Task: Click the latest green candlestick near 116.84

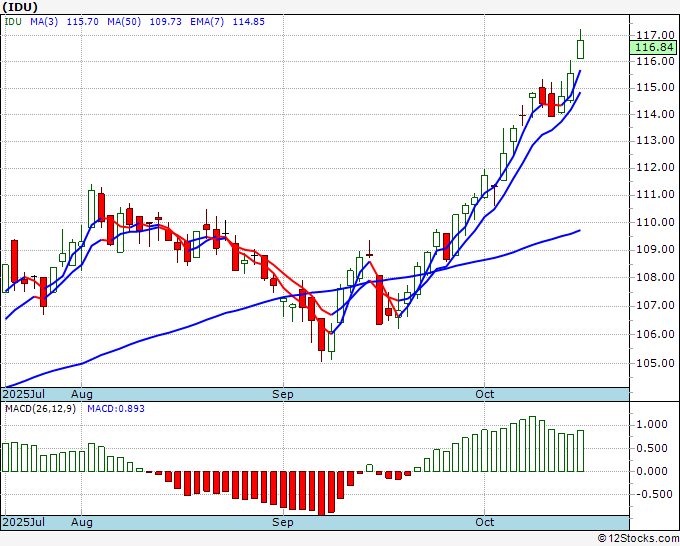Action: coord(580,49)
